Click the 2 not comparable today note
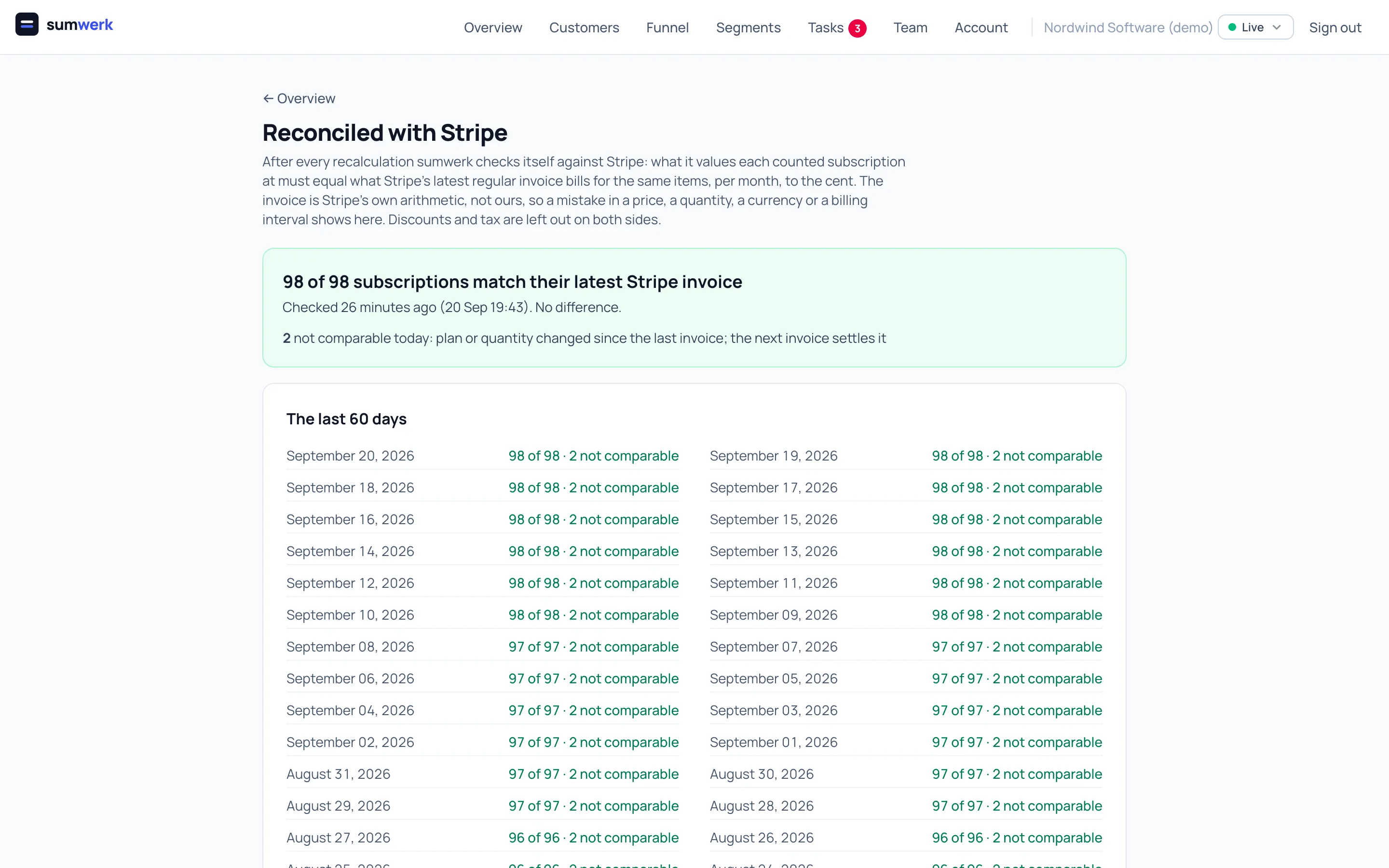The height and width of the screenshot is (868, 1389). pyautogui.click(x=584, y=338)
